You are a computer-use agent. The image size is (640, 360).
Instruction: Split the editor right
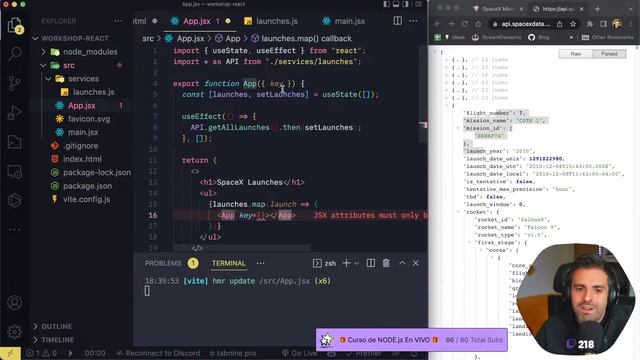click(398, 21)
